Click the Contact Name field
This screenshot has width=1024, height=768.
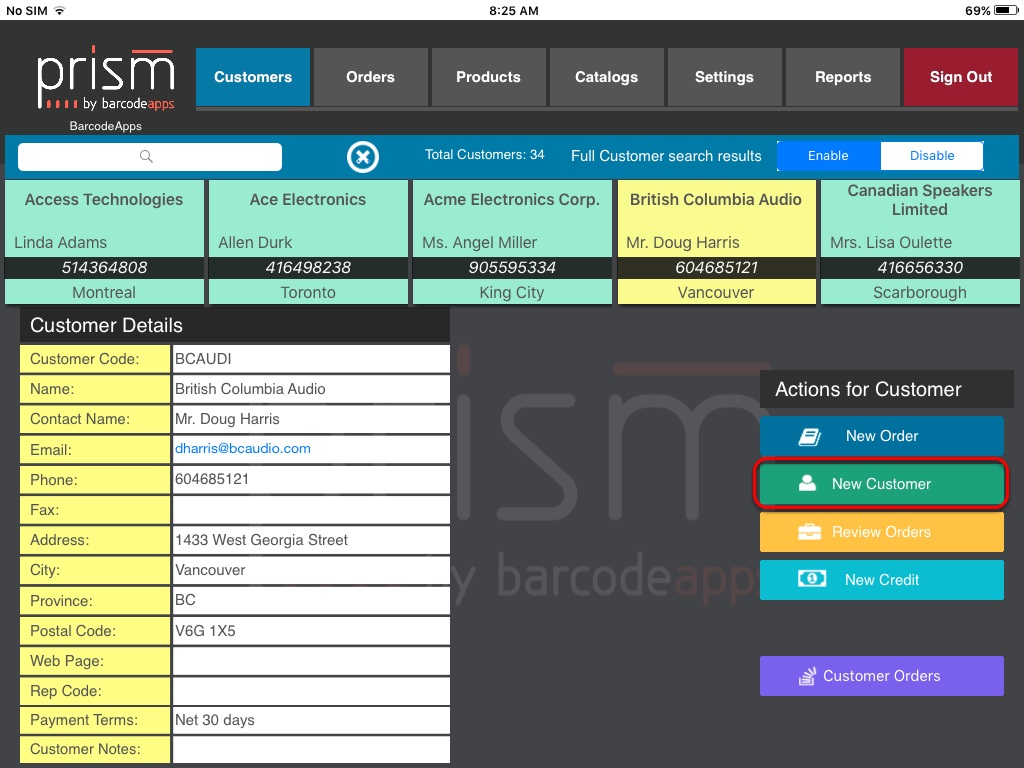pyautogui.click(x=311, y=419)
